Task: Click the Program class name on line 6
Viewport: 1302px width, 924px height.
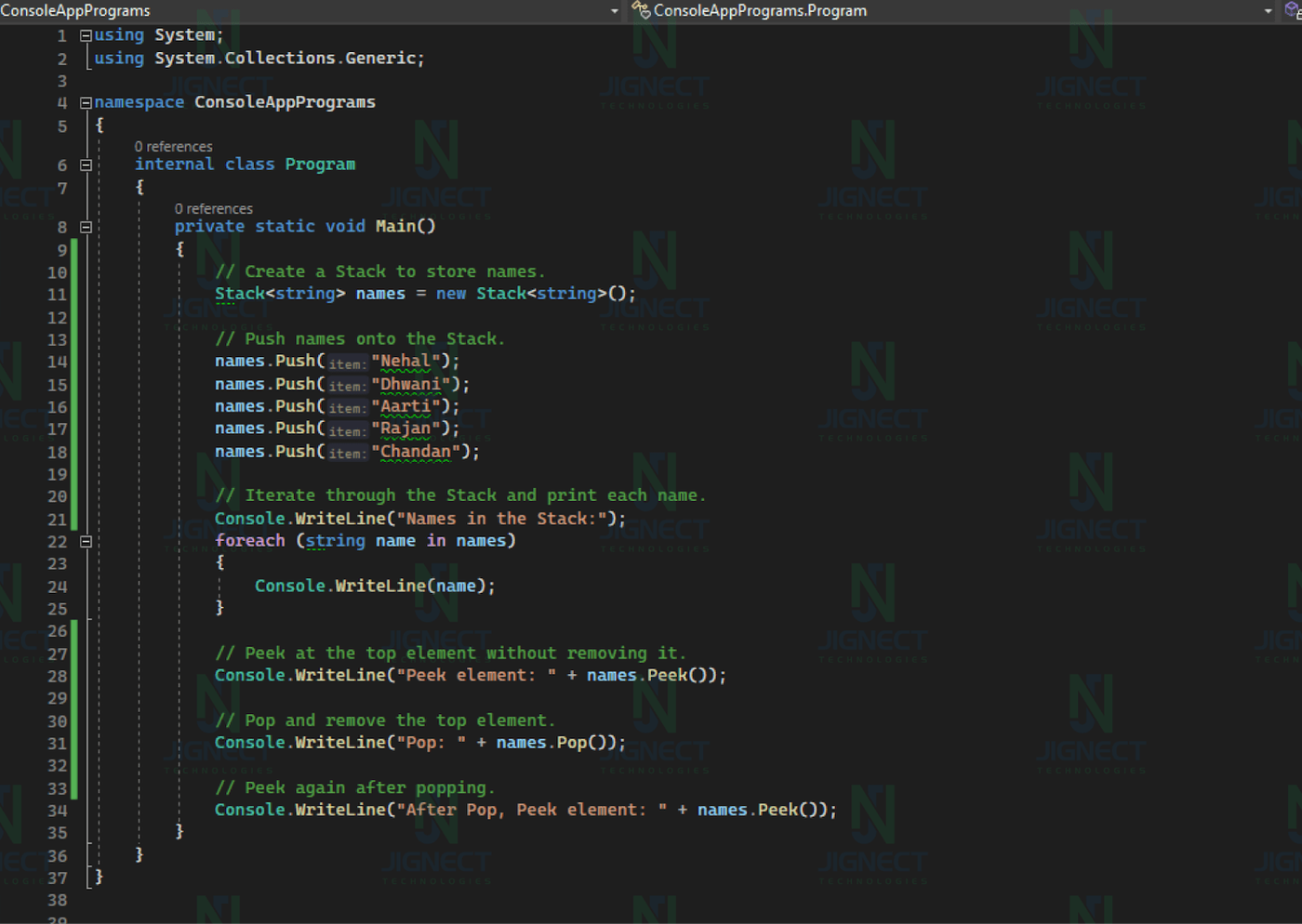Action: pos(320,165)
